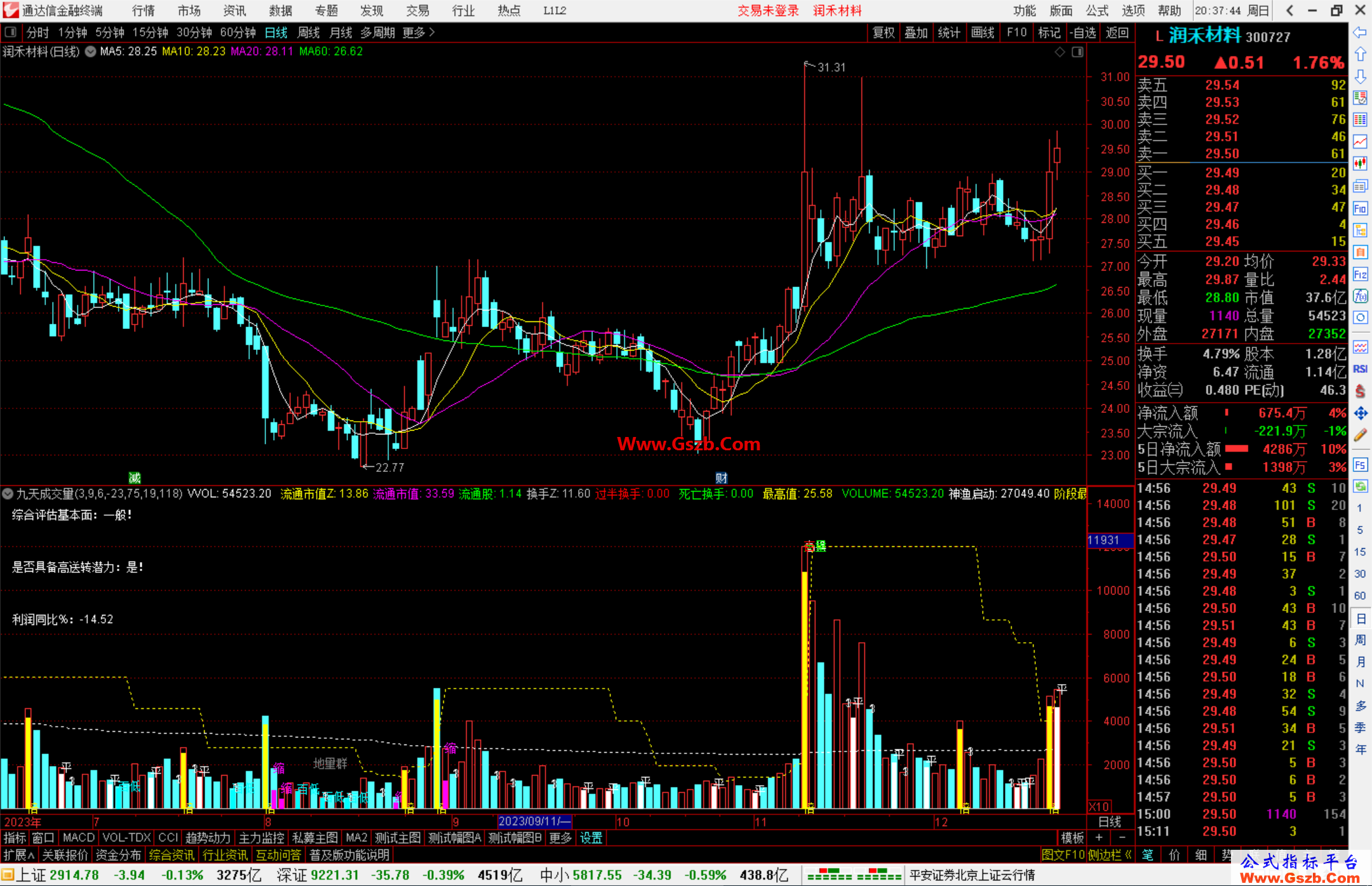Click the small window icon beside diamond

[x=1077, y=52]
